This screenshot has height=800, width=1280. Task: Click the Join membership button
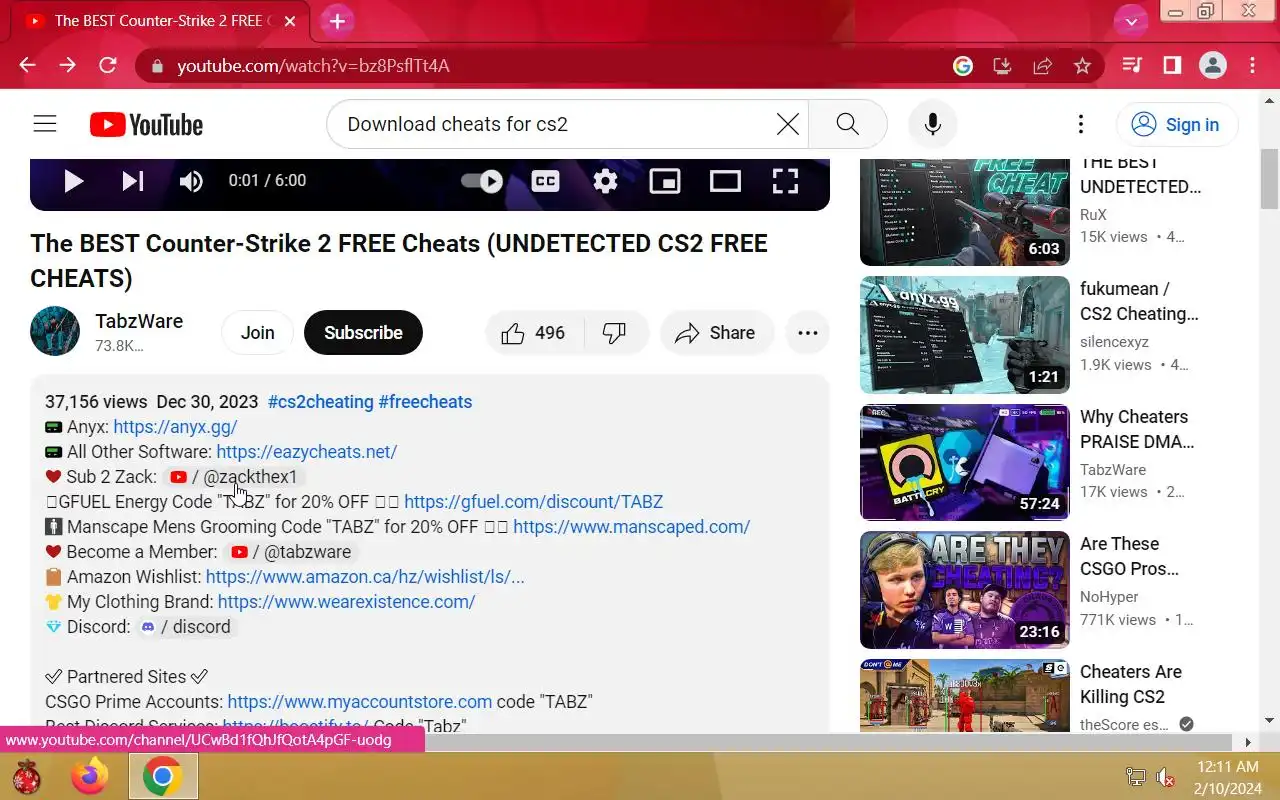click(x=257, y=333)
